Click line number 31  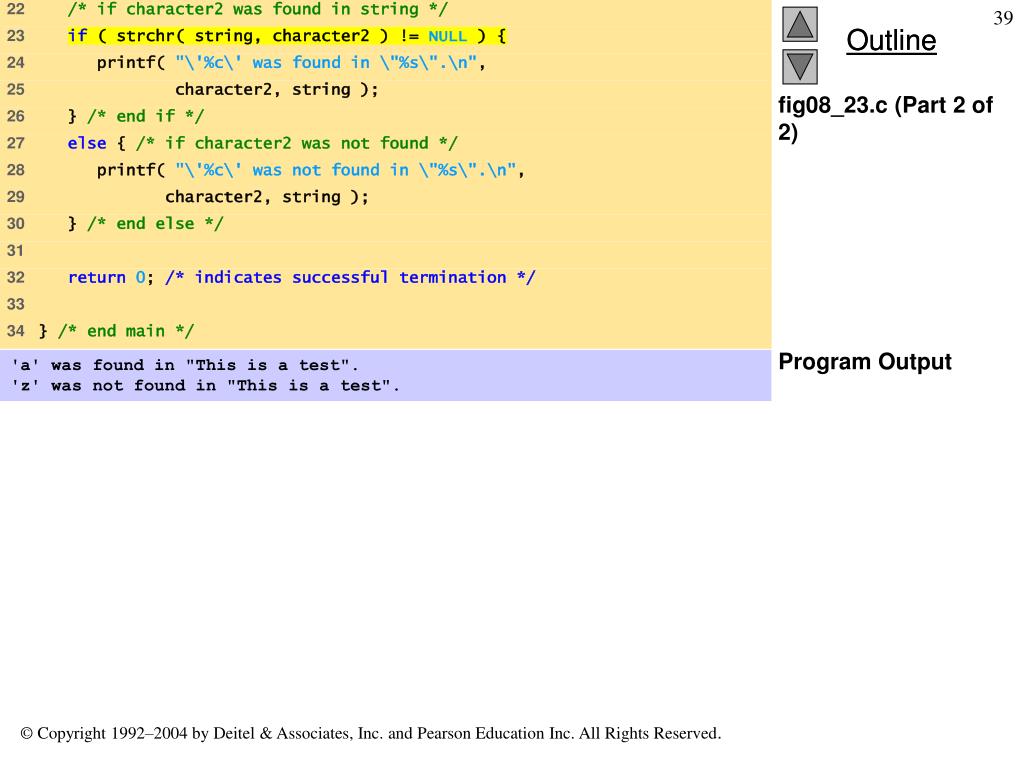pyautogui.click(x=16, y=250)
